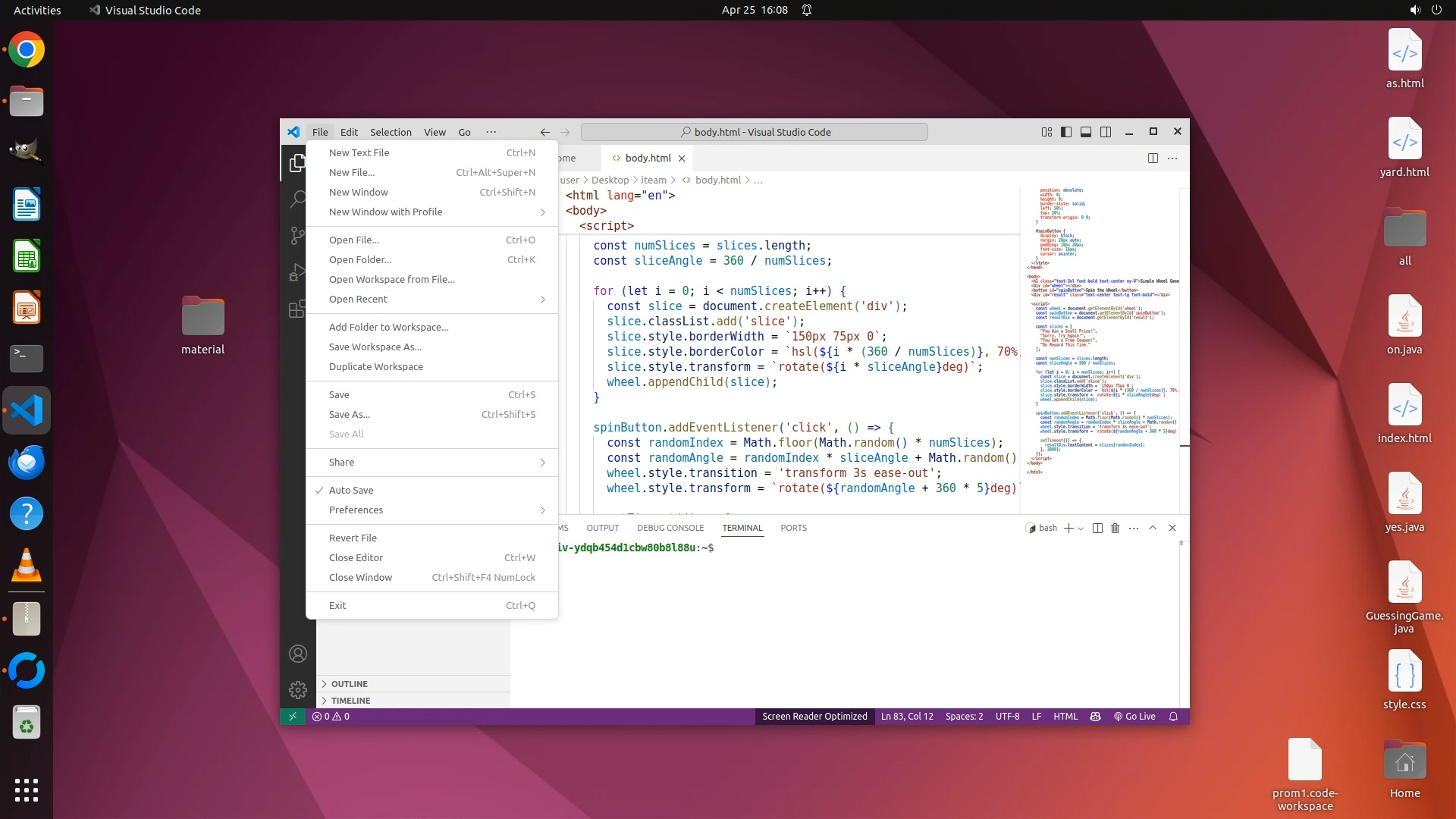Screen dimensions: 1456x819
Task: Choose Save As... from File menu
Action: pos(350,415)
